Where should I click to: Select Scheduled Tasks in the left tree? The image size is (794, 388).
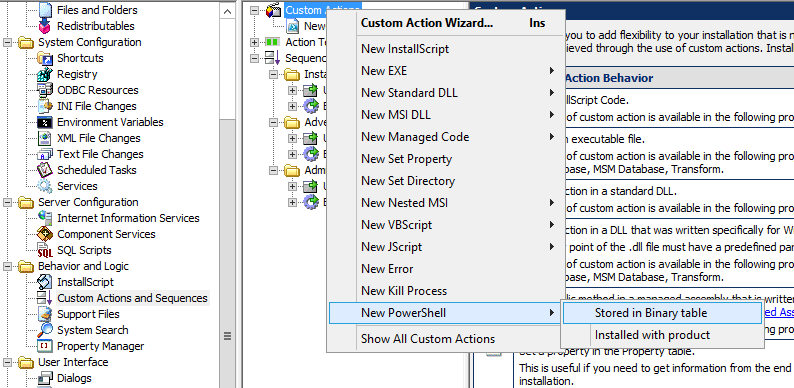tap(97, 170)
